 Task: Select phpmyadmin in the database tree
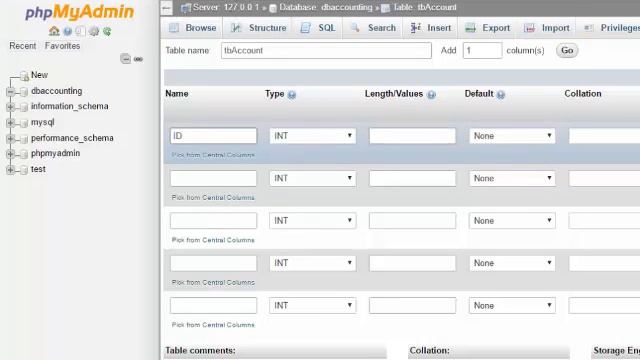pos(56,153)
